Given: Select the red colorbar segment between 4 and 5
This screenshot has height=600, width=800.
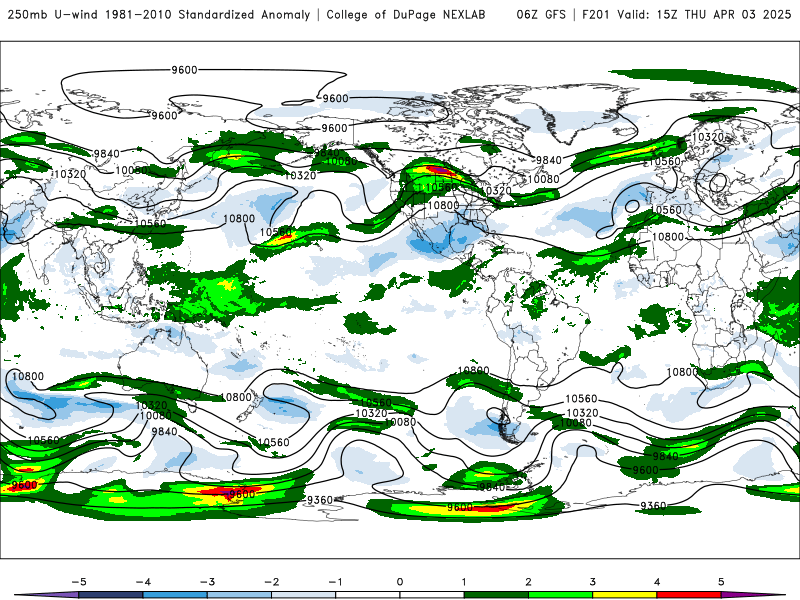Looking at the screenshot, I should pyautogui.click(x=689, y=595).
